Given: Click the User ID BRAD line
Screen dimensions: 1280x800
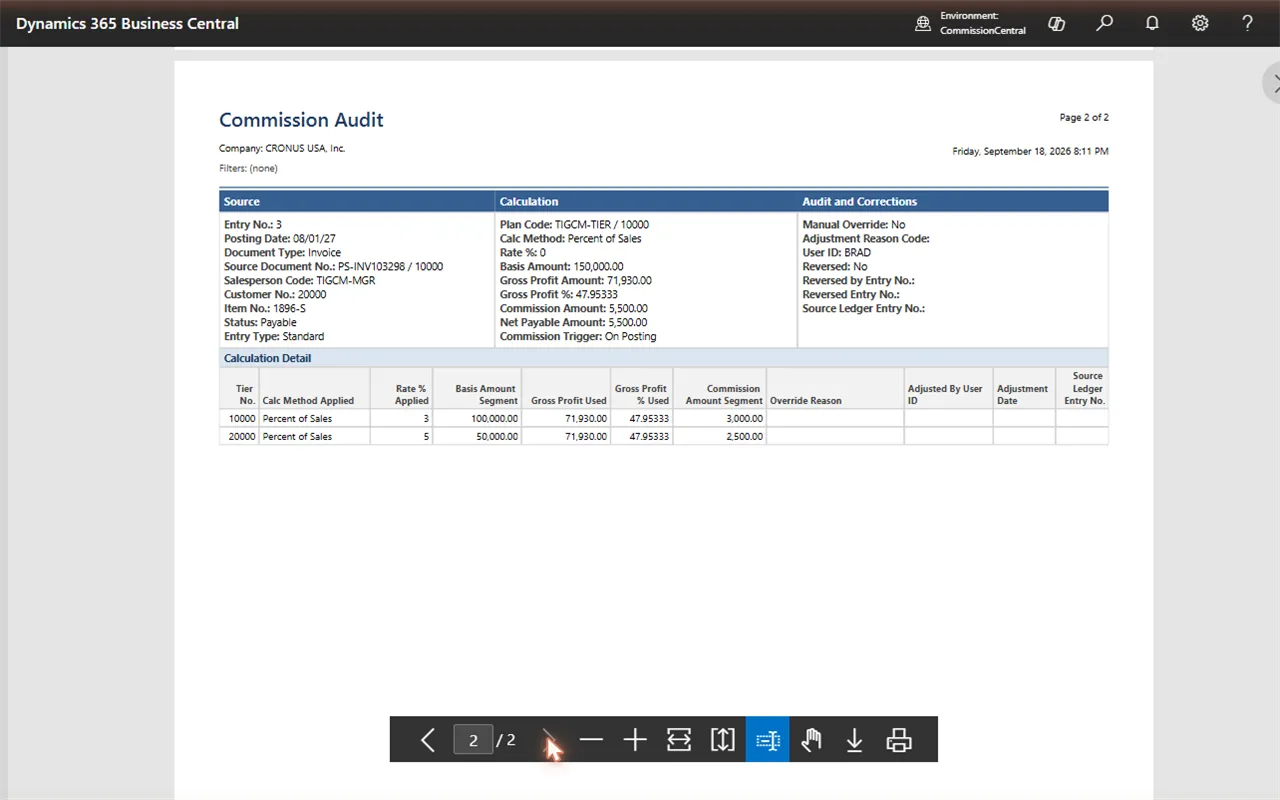Looking at the screenshot, I should click(836, 253).
